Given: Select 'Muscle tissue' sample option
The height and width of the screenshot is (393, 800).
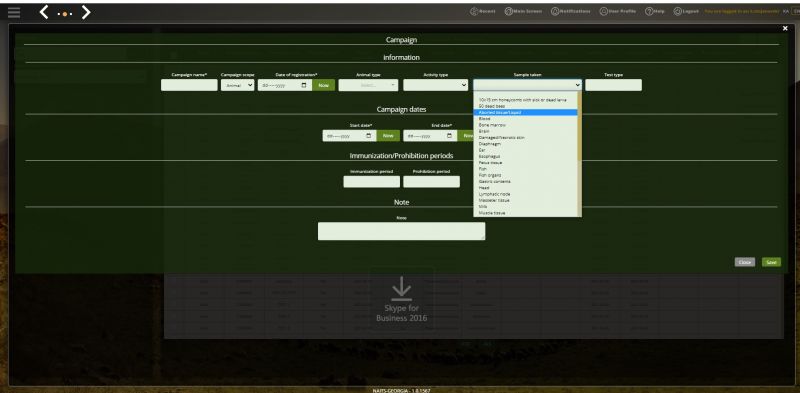Looking at the screenshot, I should click(x=526, y=212).
